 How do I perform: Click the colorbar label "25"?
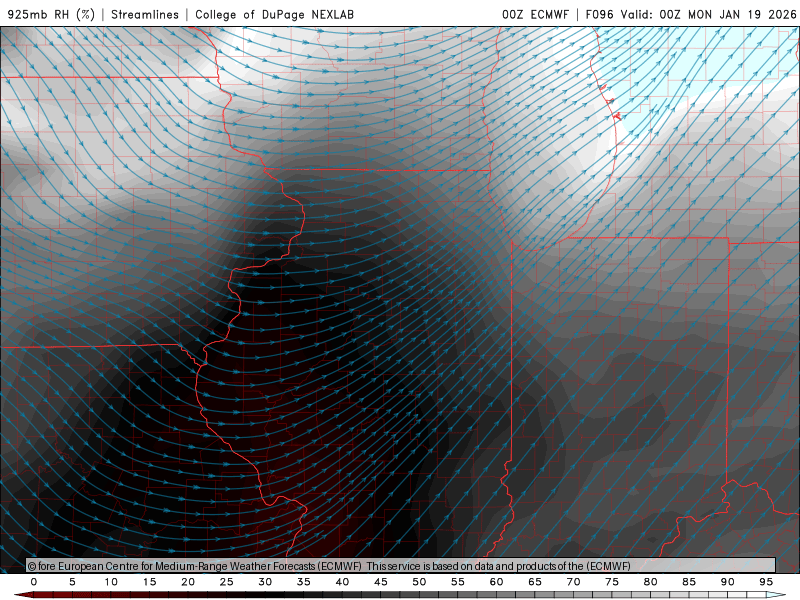227,582
